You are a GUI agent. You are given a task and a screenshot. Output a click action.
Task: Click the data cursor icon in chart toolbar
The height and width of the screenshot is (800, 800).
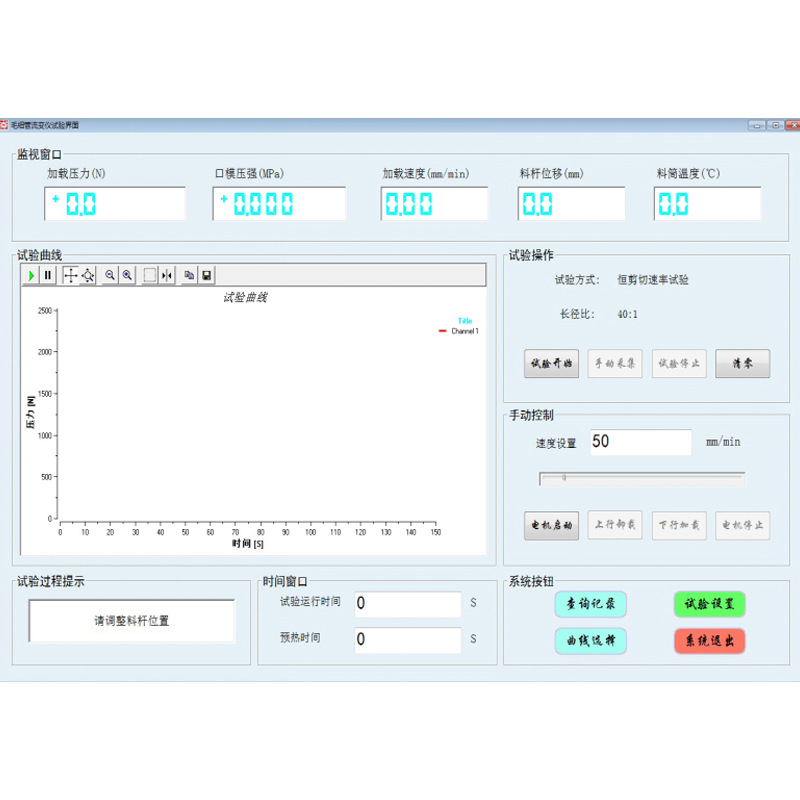(x=167, y=276)
